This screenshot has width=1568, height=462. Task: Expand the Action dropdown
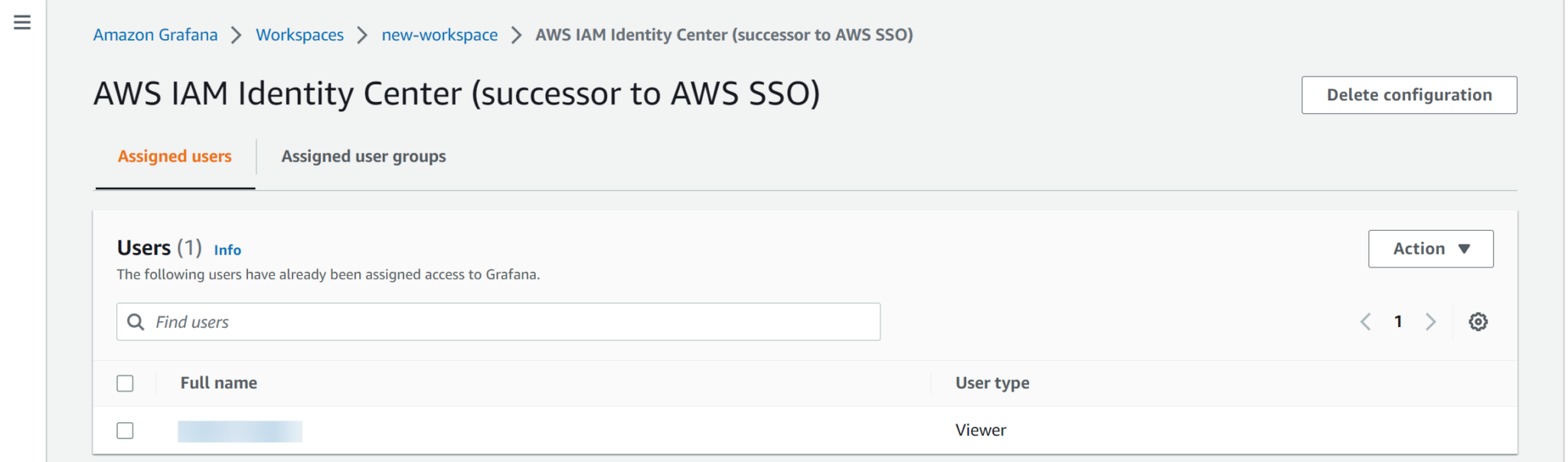[1430, 249]
